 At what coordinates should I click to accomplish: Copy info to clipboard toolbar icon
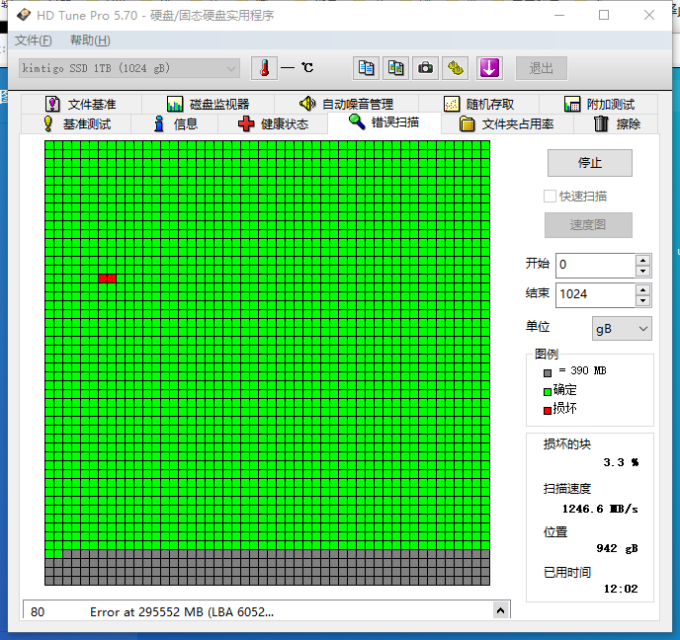pyautogui.click(x=366, y=68)
